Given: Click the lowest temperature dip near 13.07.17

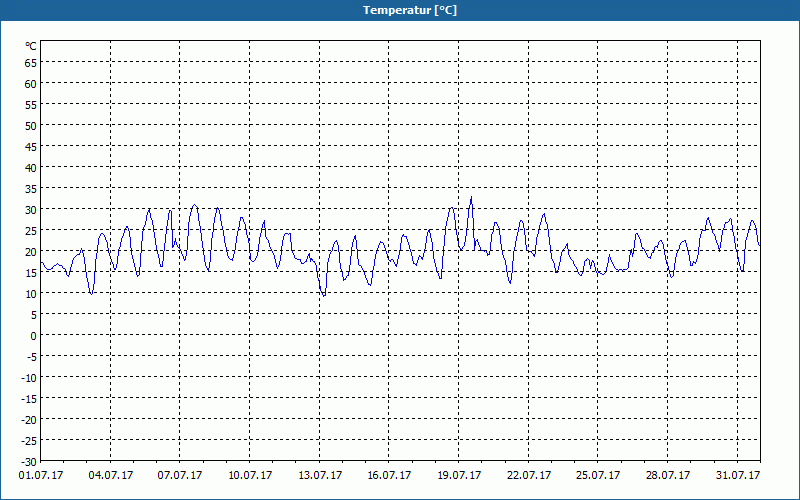Looking at the screenshot, I should click(x=323, y=295).
